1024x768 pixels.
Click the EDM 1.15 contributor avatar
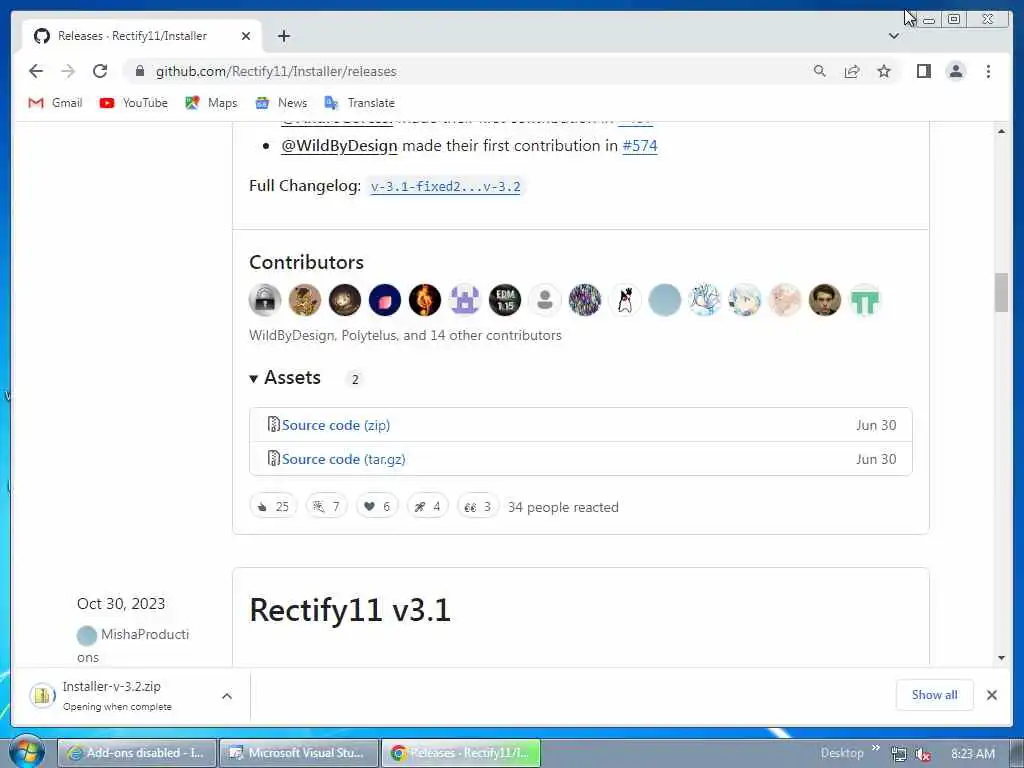[505, 300]
